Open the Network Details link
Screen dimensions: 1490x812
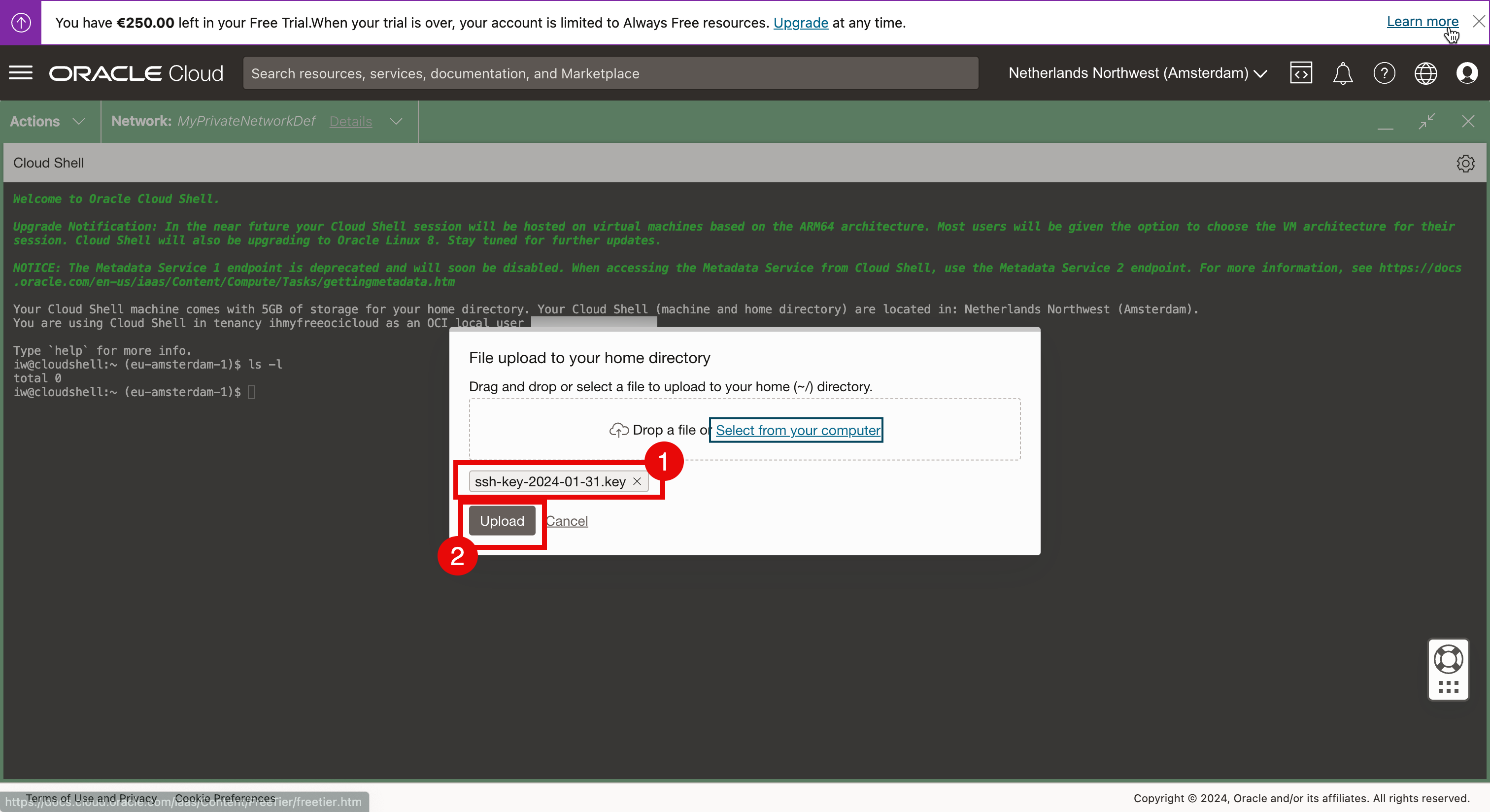point(350,121)
